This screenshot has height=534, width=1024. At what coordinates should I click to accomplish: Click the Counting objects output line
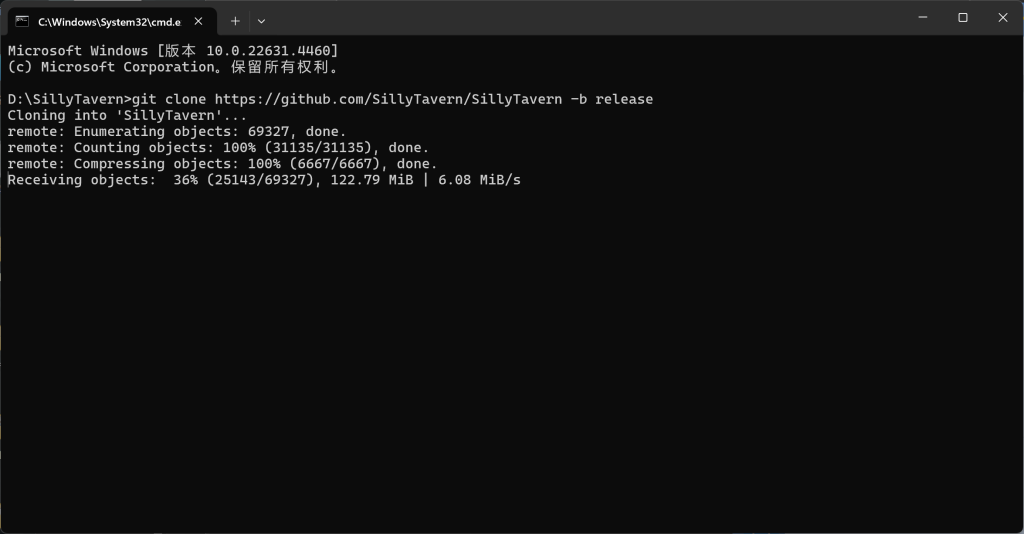pyautogui.click(x=218, y=148)
